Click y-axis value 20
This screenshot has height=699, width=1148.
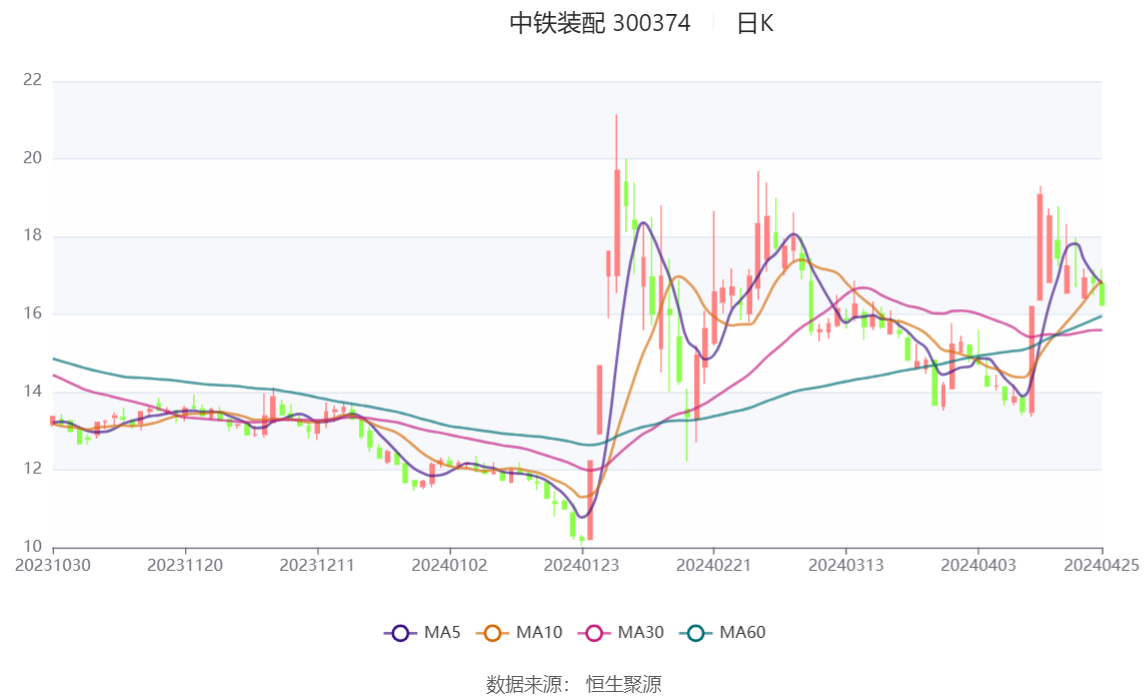32,157
